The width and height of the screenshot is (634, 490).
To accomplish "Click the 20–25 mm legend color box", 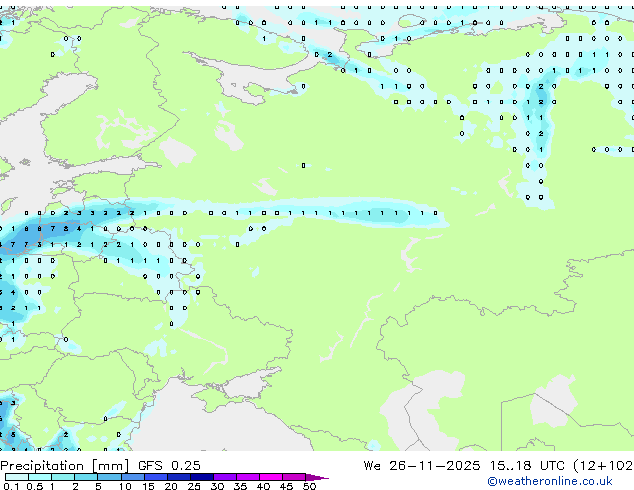I will pos(178,477).
